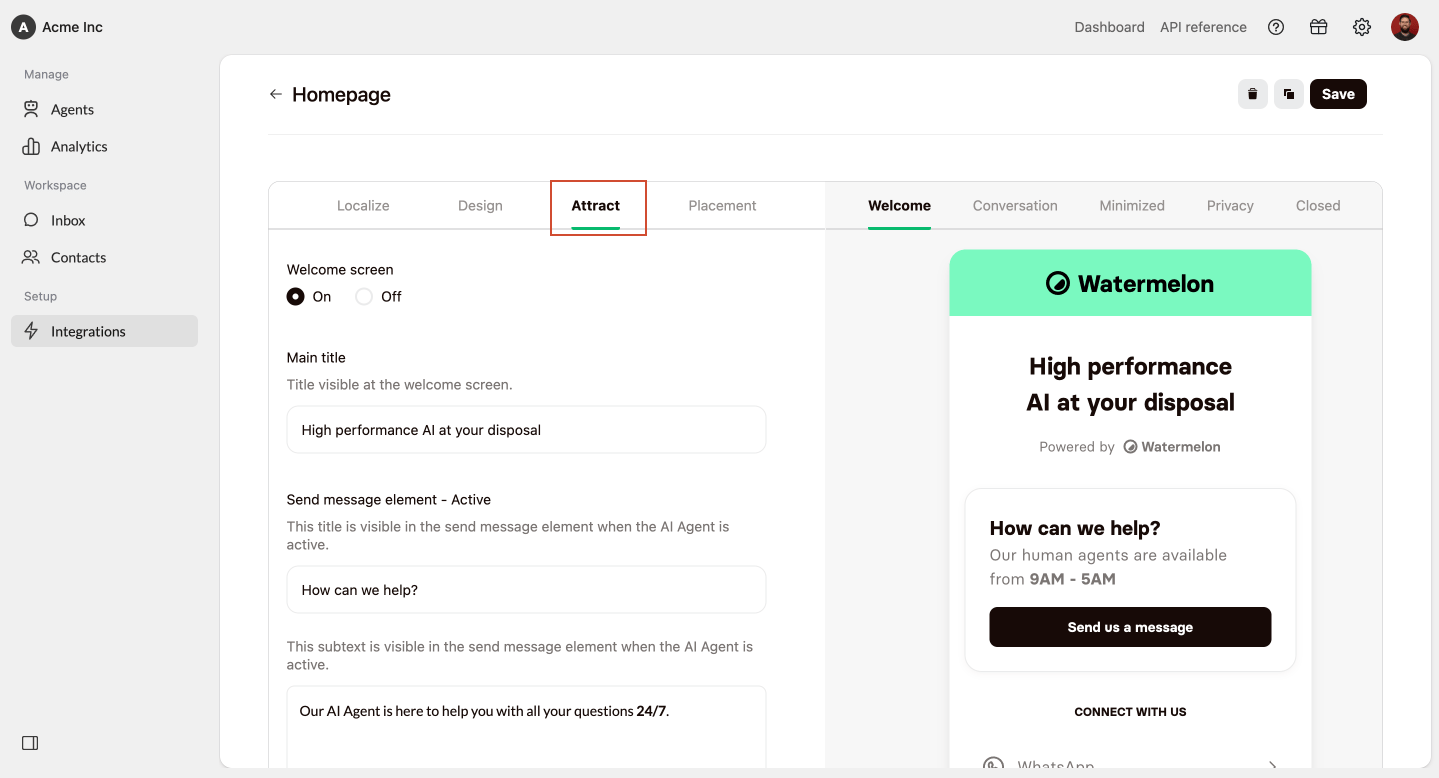This screenshot has width=1439, height=778.
Task: Select the Attract tab
Action: (596, 205)
